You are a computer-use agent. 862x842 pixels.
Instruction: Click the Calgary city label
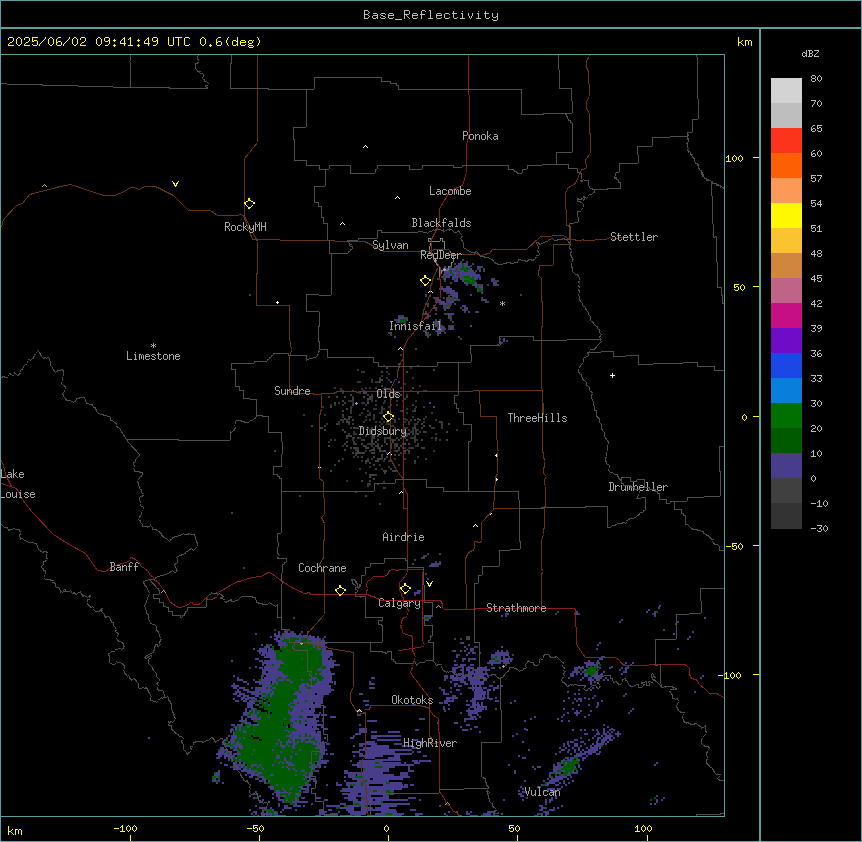click(399, 603)
